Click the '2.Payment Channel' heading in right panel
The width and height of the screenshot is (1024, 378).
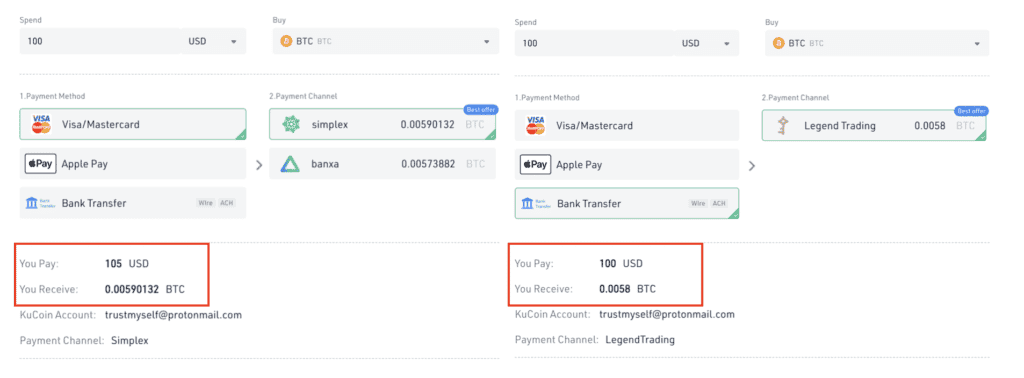tap(795, 97)
